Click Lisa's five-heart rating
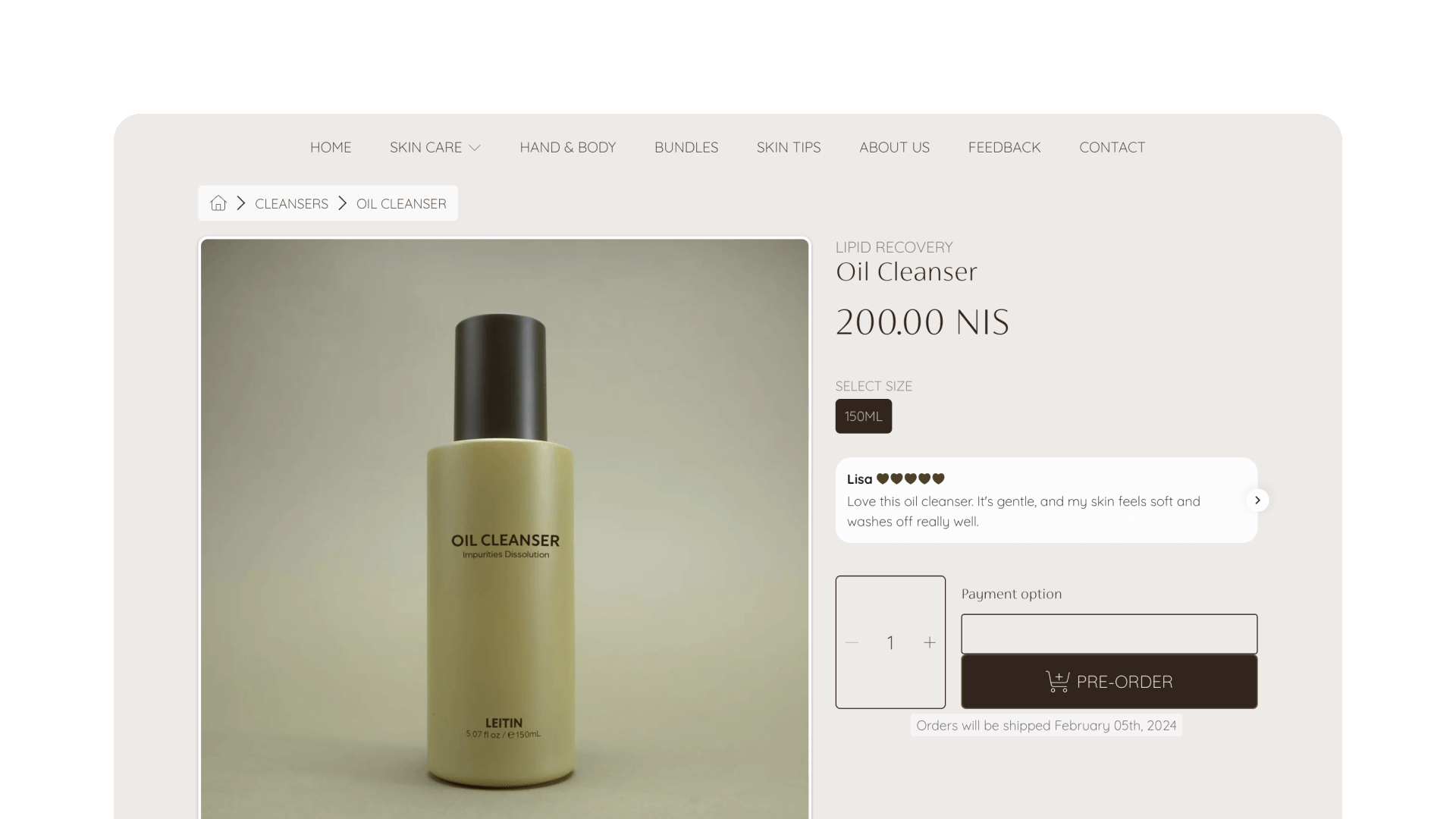This screenshot has height=819, width=1456. pyautogui.click(x=911, y=479)
